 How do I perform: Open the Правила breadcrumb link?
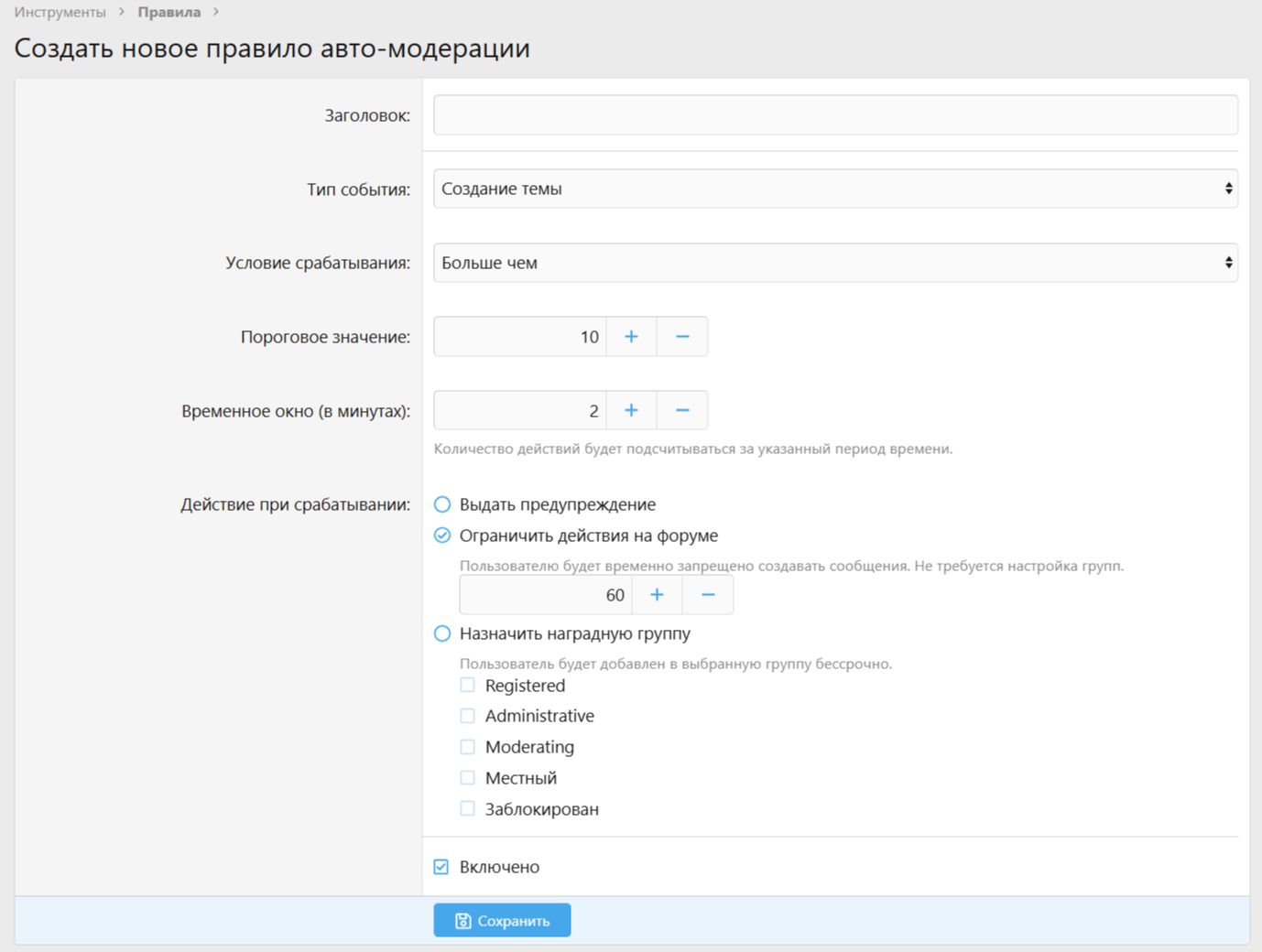tap(169, 12)
